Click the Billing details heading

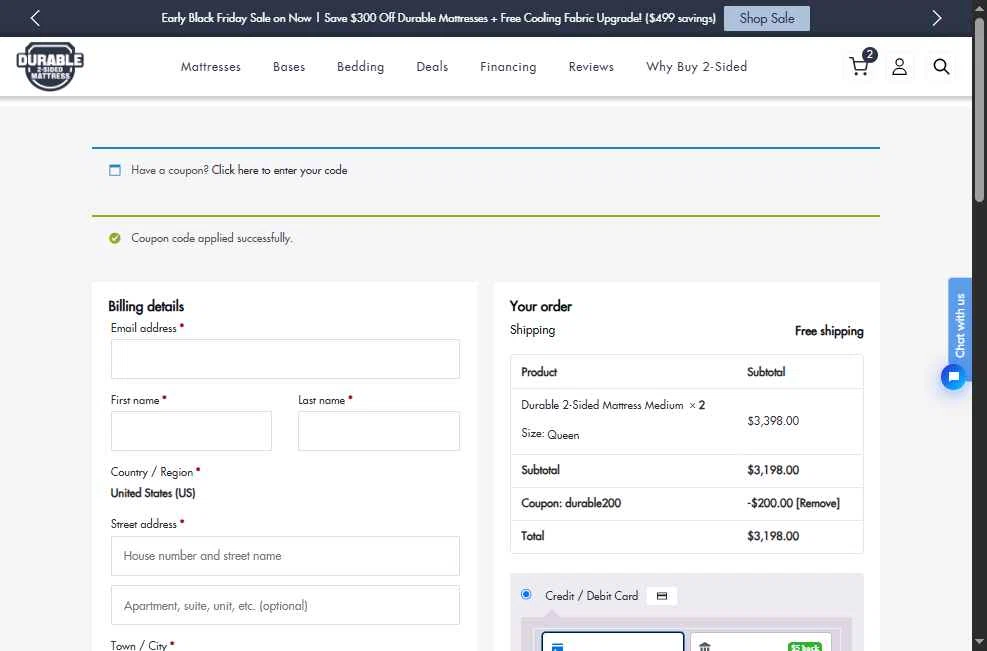click(x=146, y=306)
